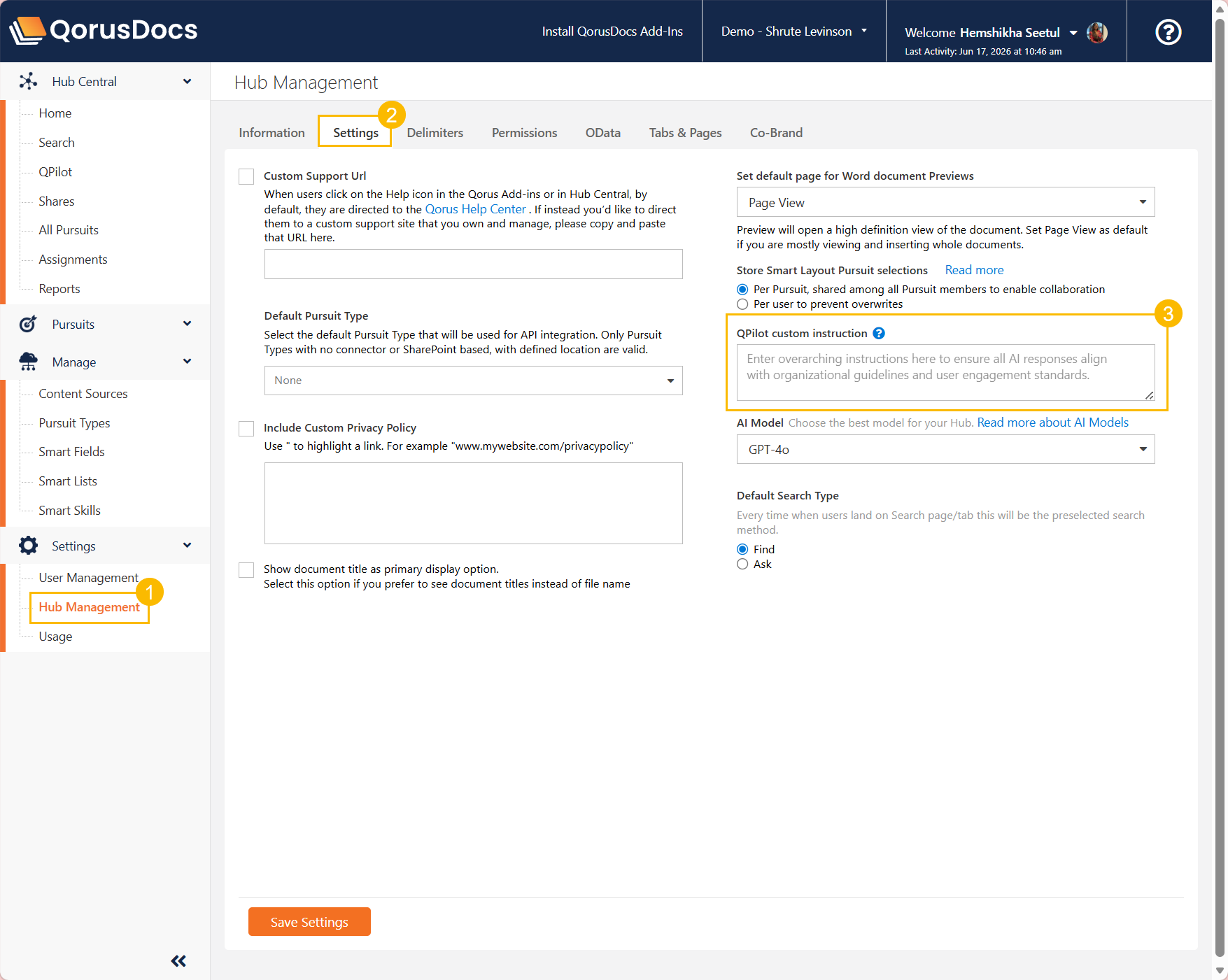Open the Co-Brand tab
The height and width of the screenshot is (980, 1228).
776,133
